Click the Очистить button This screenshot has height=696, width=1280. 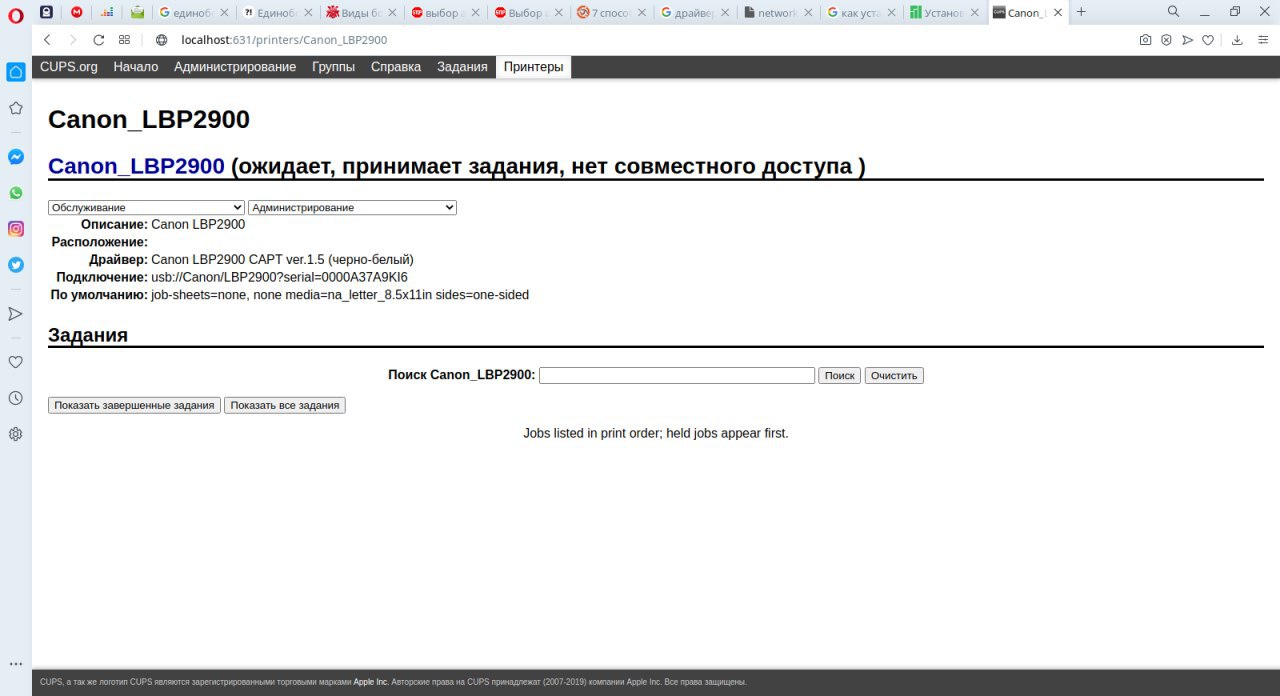click(894, 375)
